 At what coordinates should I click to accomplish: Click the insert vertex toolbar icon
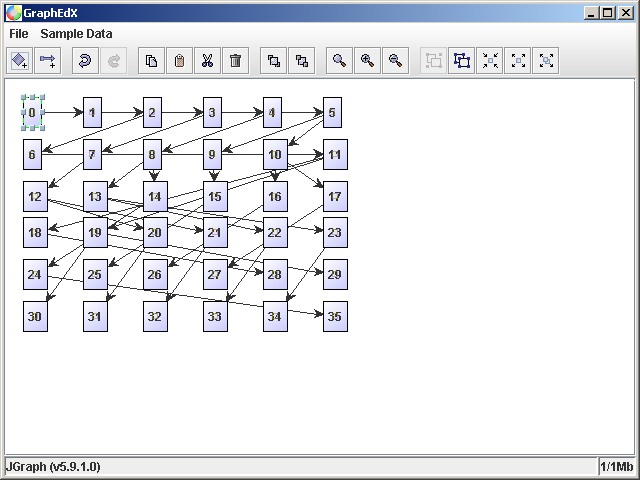coord(19,60)
